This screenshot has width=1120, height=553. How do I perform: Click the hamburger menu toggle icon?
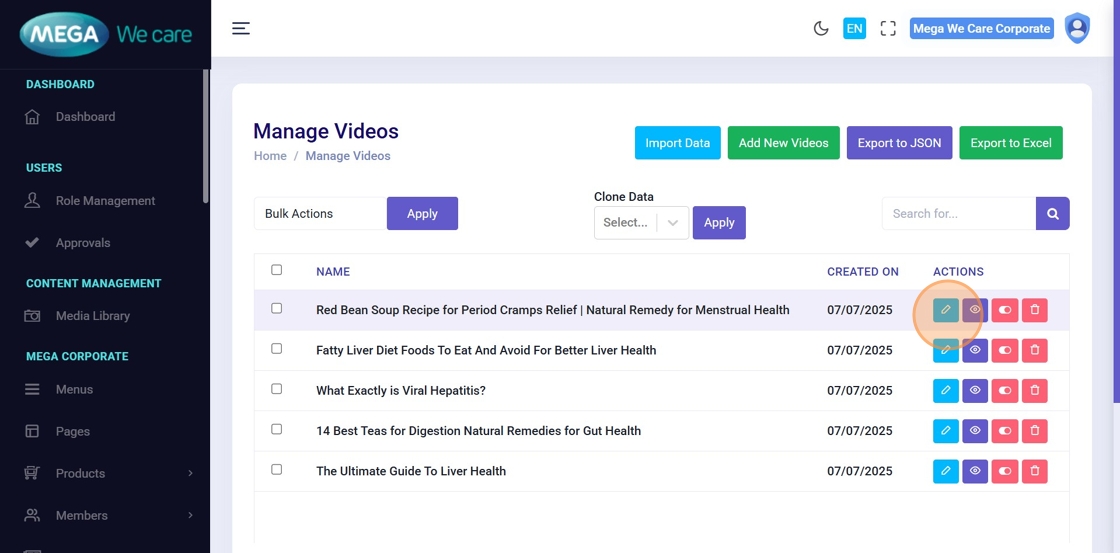click(x=241, y=28)
